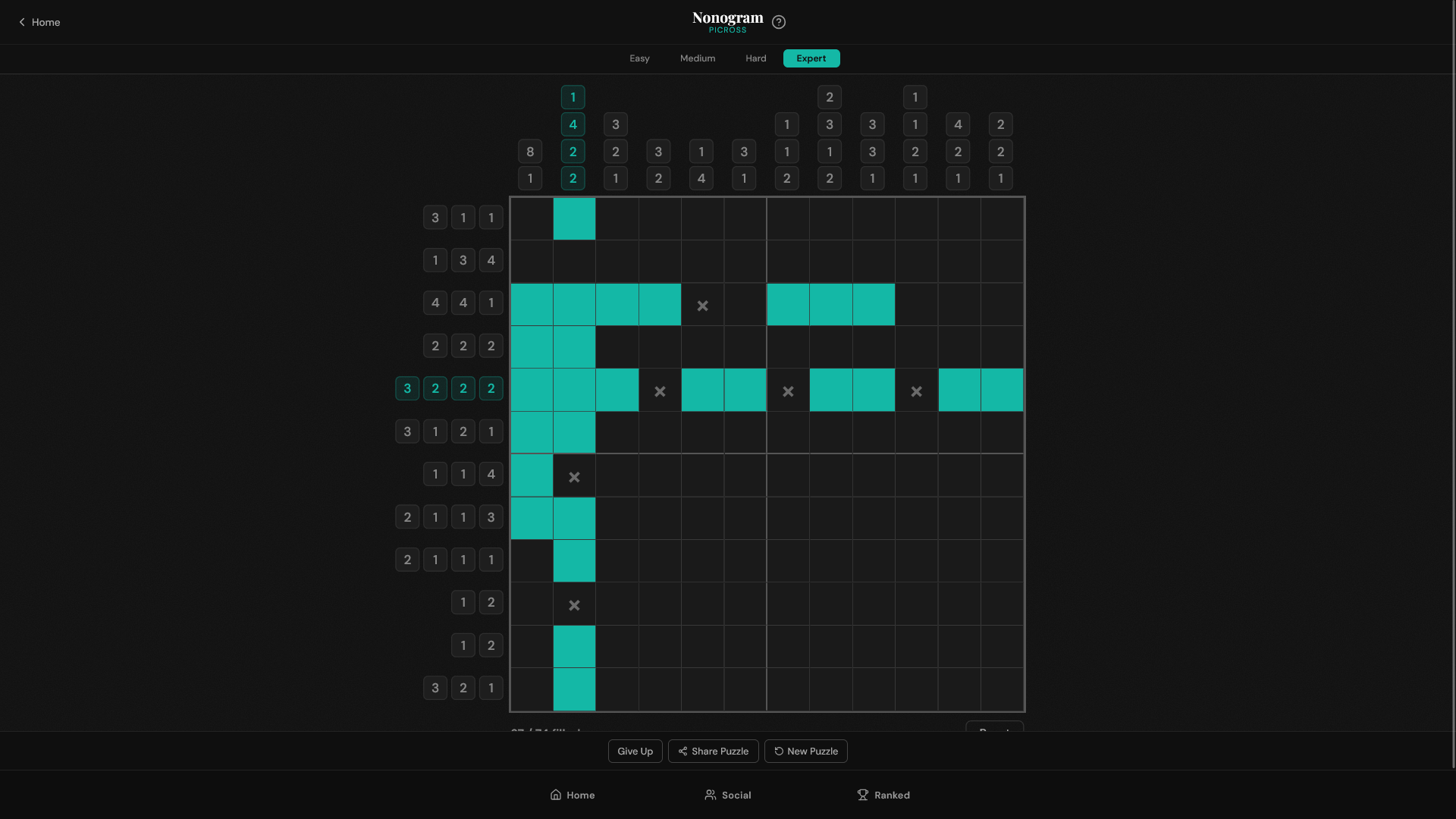Open the Ranked trophy icon
The width and height of the screenshot is (1456, 819).
click(x=863, y=795)
